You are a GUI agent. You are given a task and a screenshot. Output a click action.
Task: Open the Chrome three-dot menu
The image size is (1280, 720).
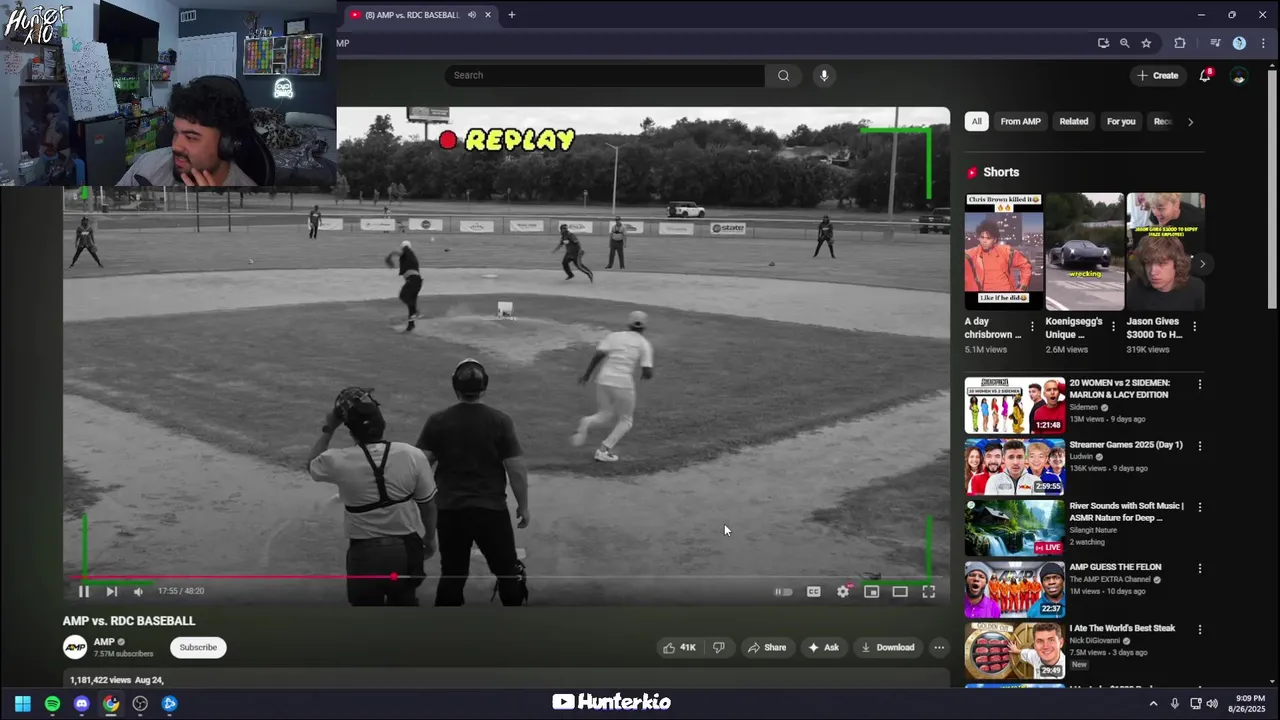click(x=1264, y=43)
